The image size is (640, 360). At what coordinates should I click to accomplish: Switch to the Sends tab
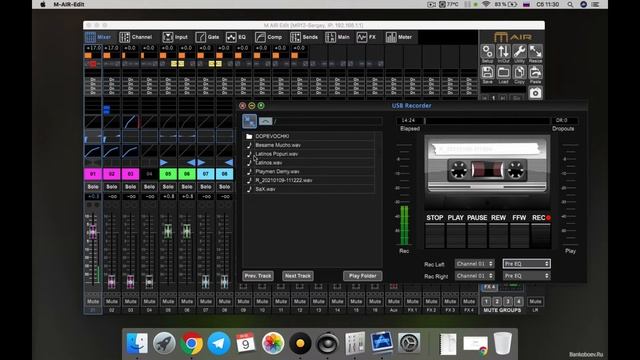coord(304,37)
